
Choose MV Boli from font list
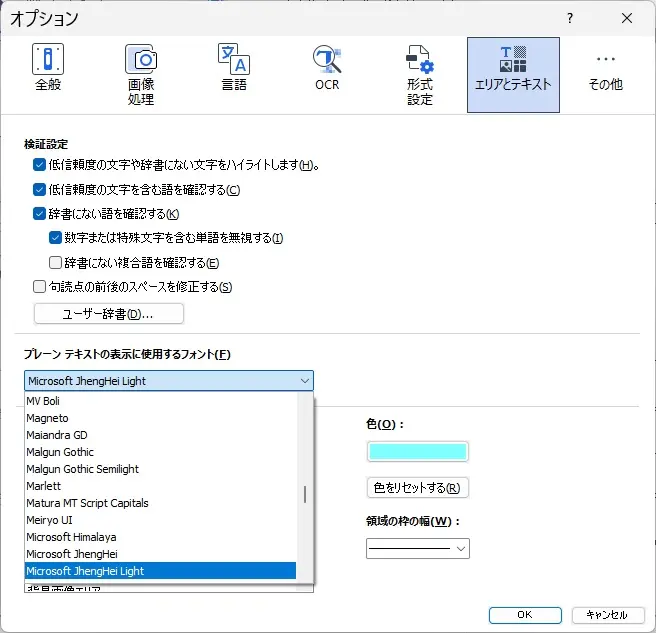(x=161, y=401)
